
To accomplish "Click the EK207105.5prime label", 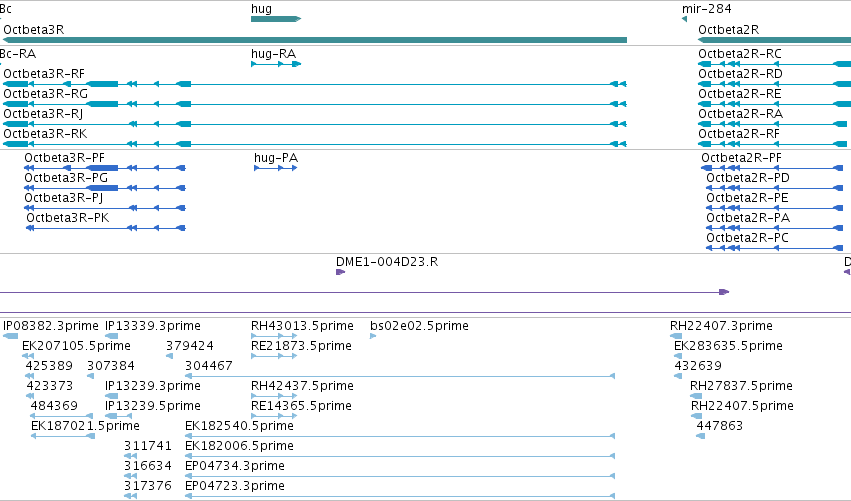I will coord(77,346).
